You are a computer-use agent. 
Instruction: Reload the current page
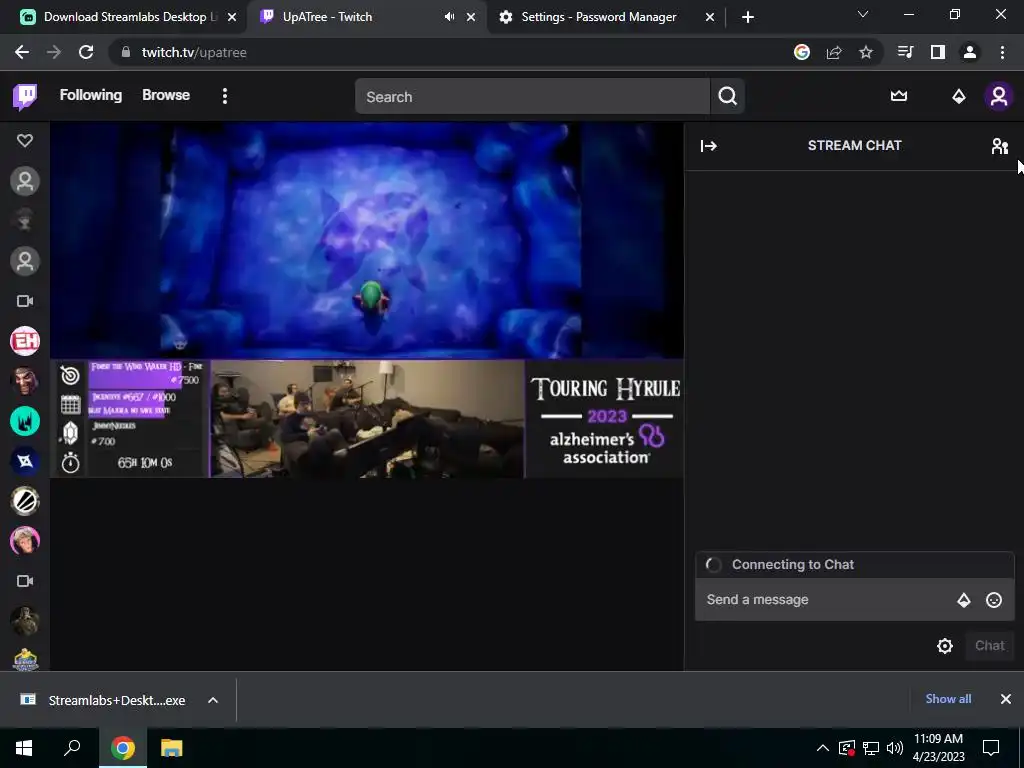(x=86, y=52)
